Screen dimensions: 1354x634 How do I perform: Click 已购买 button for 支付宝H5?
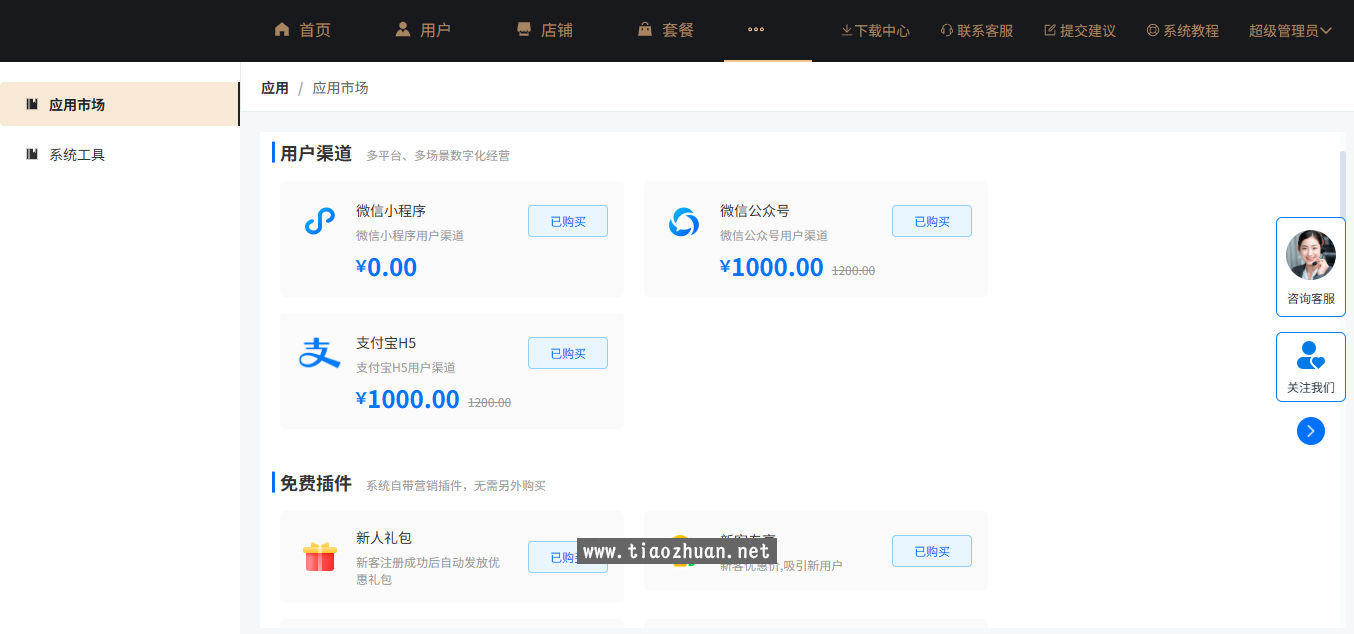[x=567, y=353]
